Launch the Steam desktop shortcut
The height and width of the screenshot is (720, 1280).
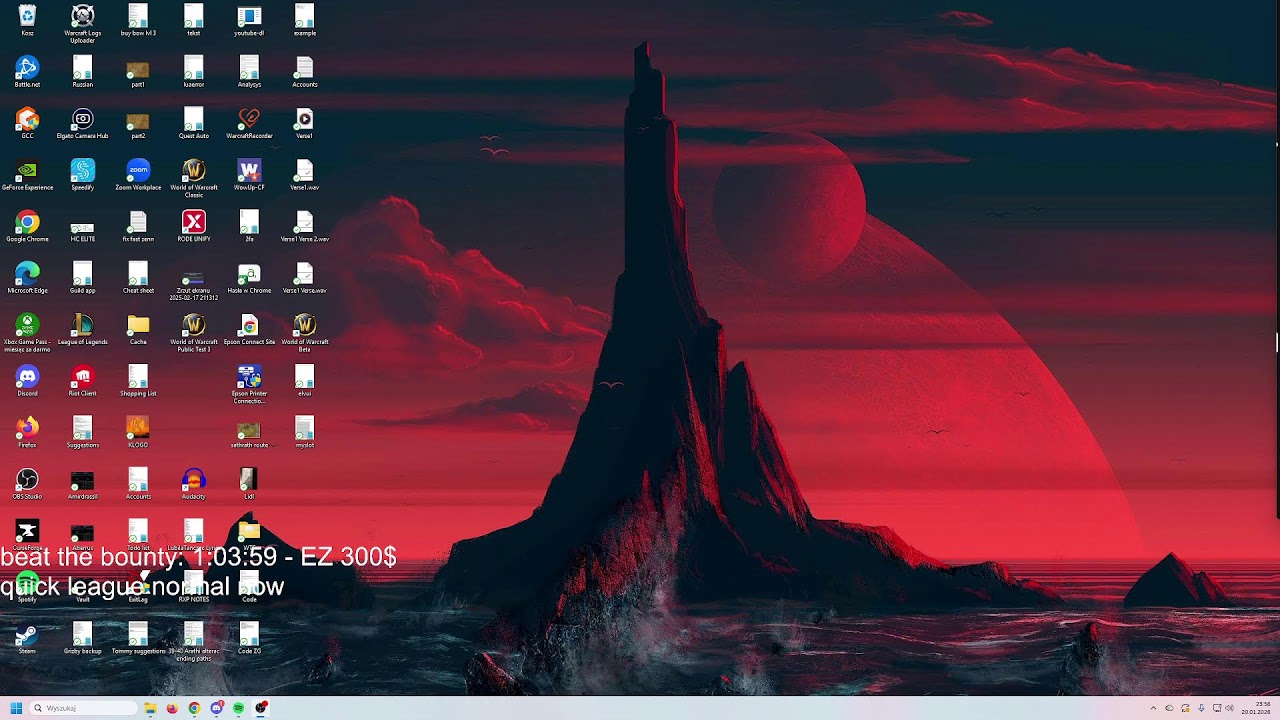pyautogui.click(x=27, y=638)
